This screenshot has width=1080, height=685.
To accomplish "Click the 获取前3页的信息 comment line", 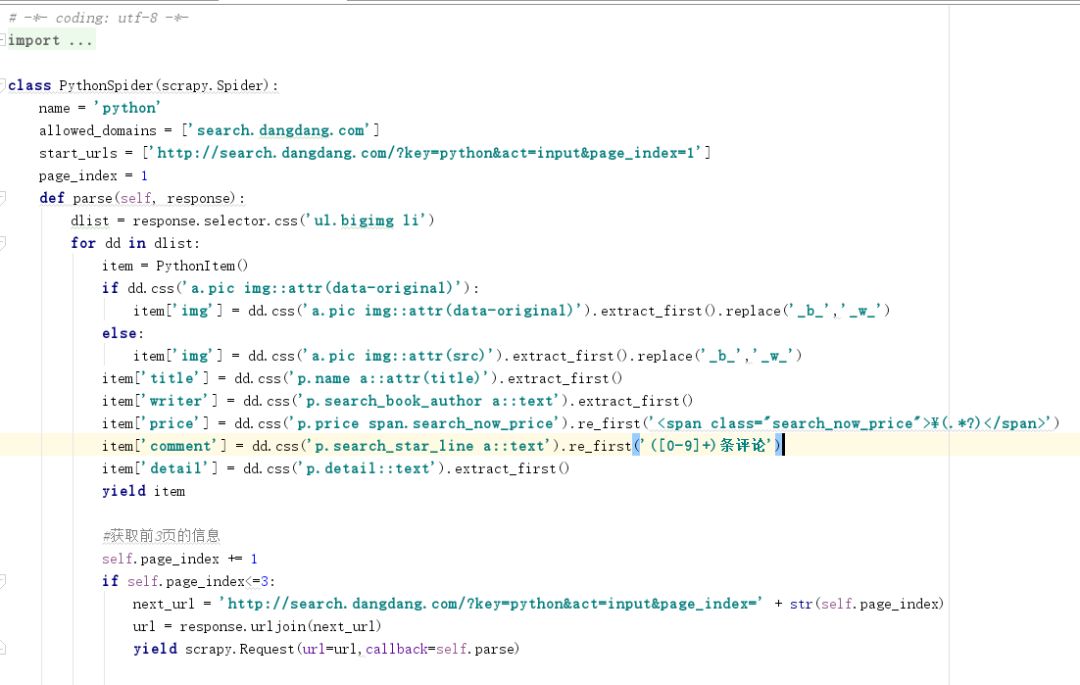I will 161,536.
